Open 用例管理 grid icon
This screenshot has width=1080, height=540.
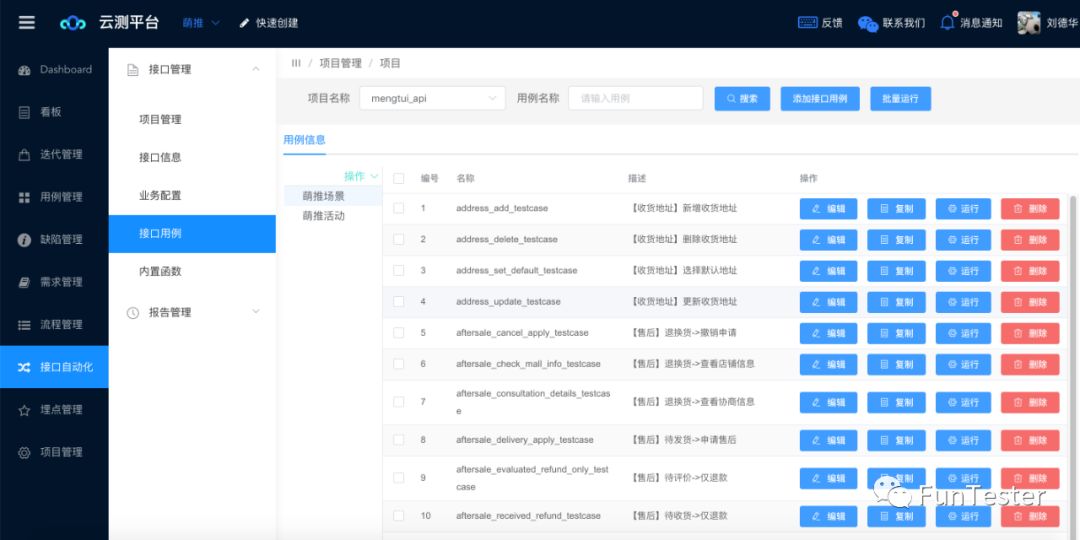pyautogui.click(x=24, y=198)
